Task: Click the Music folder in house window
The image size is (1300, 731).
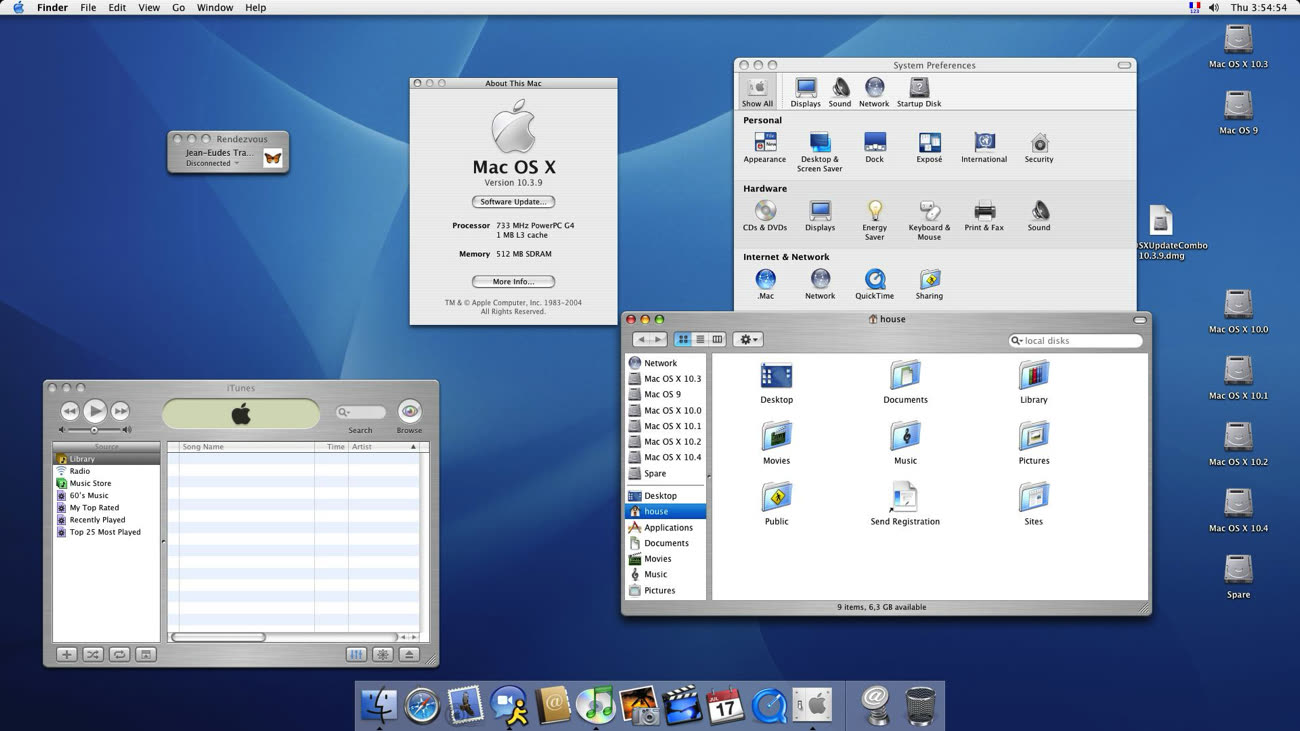Action: click(905, 437)
